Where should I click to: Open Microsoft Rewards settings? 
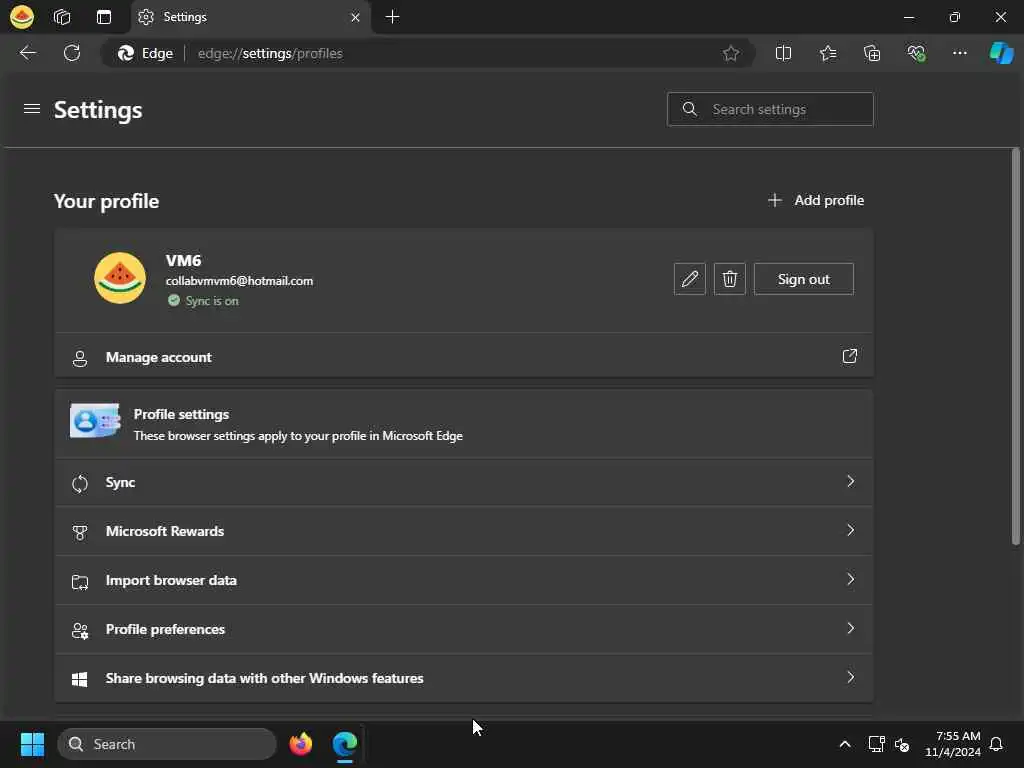464,531
